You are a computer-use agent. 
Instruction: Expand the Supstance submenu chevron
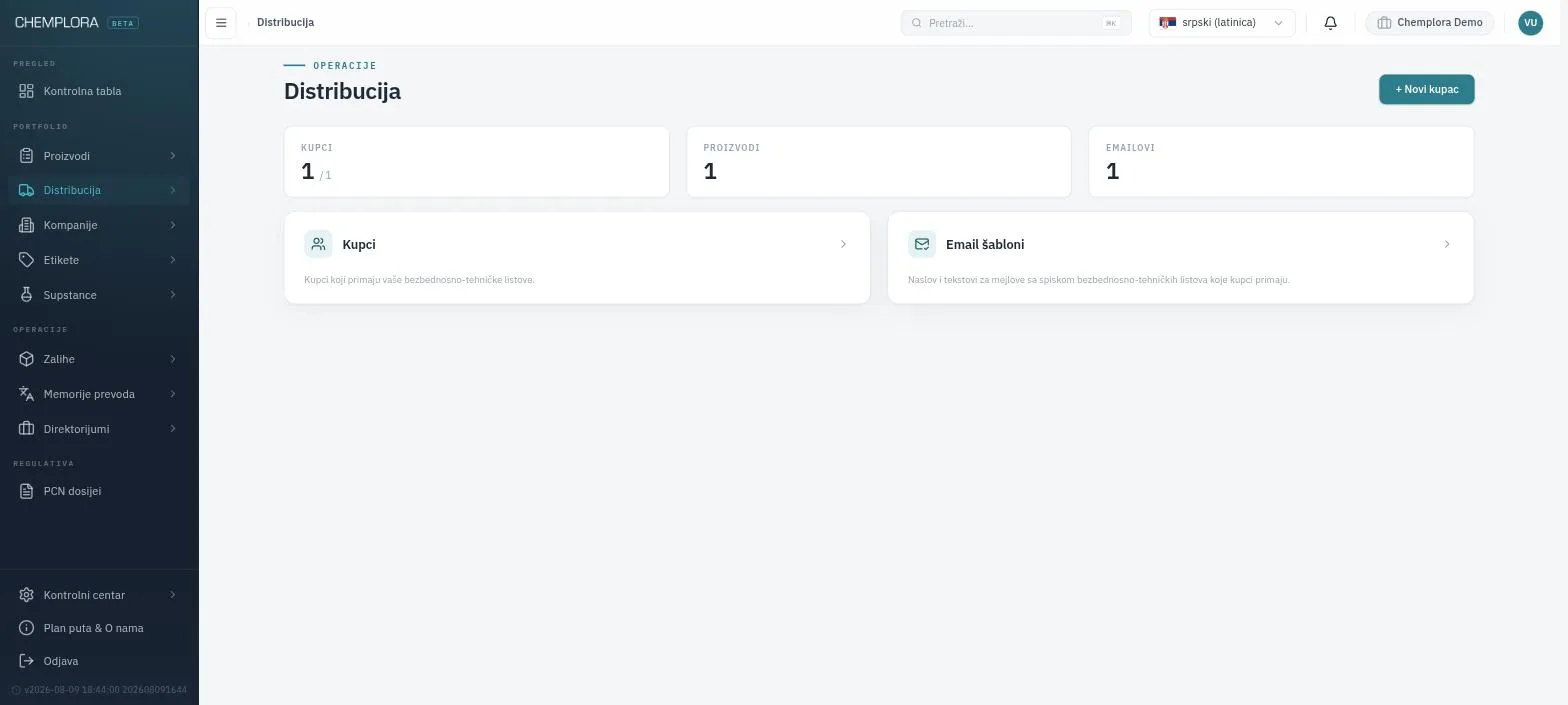point(173,295)
